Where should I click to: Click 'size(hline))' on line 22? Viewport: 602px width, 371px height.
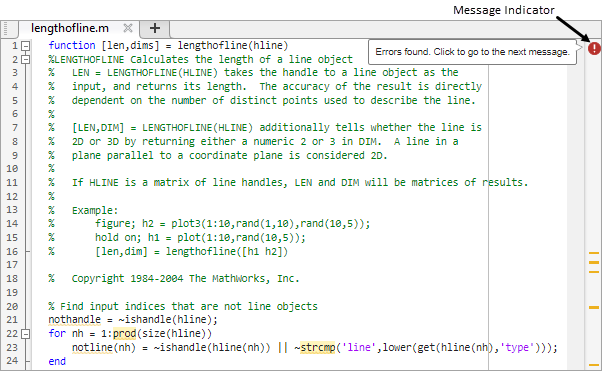click(x=177, y=333)
